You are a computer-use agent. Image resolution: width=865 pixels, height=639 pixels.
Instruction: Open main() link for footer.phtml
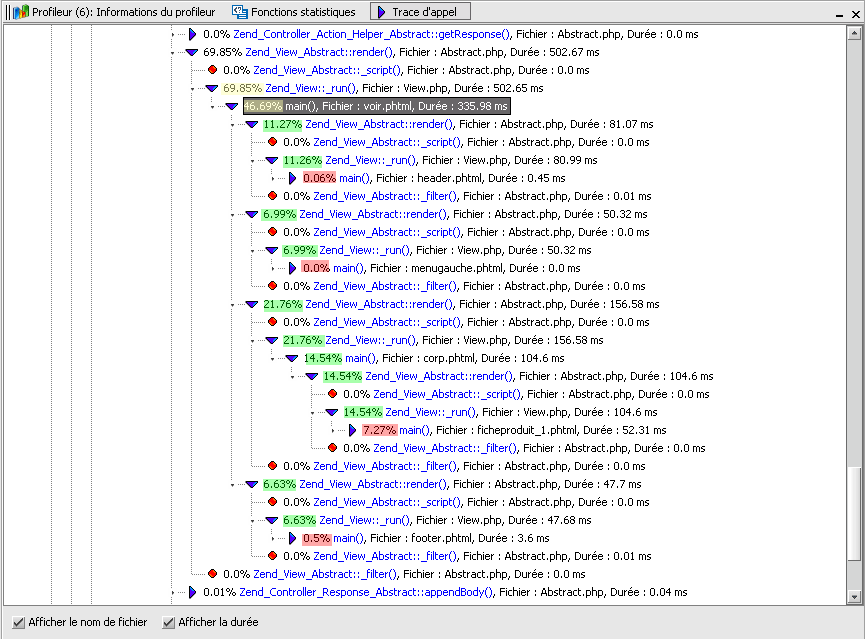point(349,539)
